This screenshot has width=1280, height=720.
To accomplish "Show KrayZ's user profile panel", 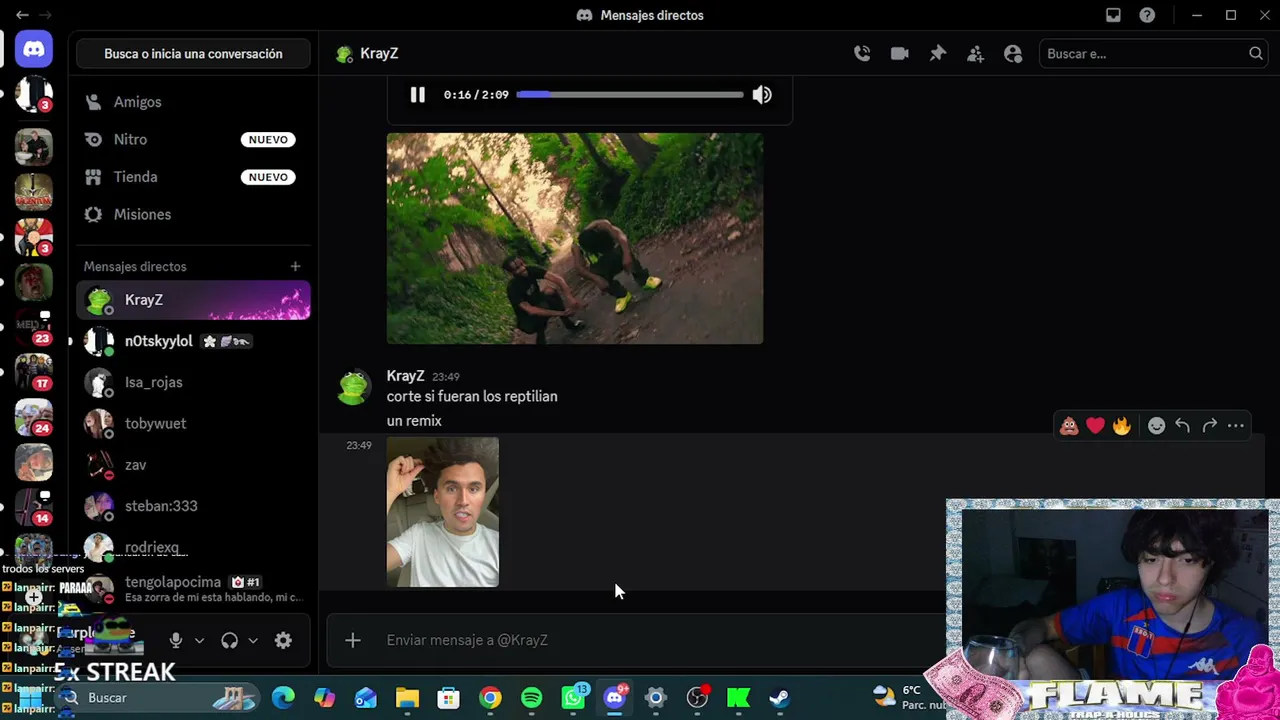I will (x=1013, y=54).
